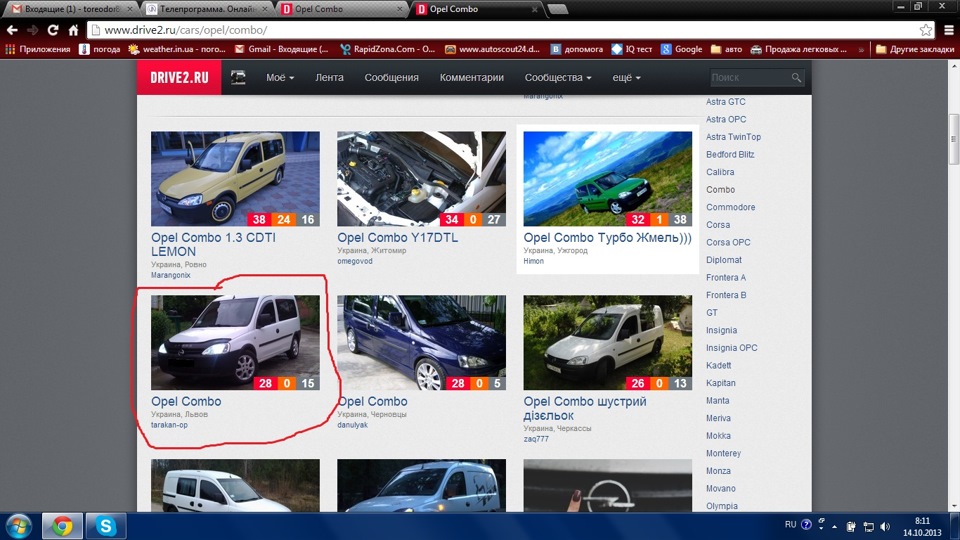The image size is (960, 540).
Task: Open the Google bookmark
Action: click(x=681, y=49)
